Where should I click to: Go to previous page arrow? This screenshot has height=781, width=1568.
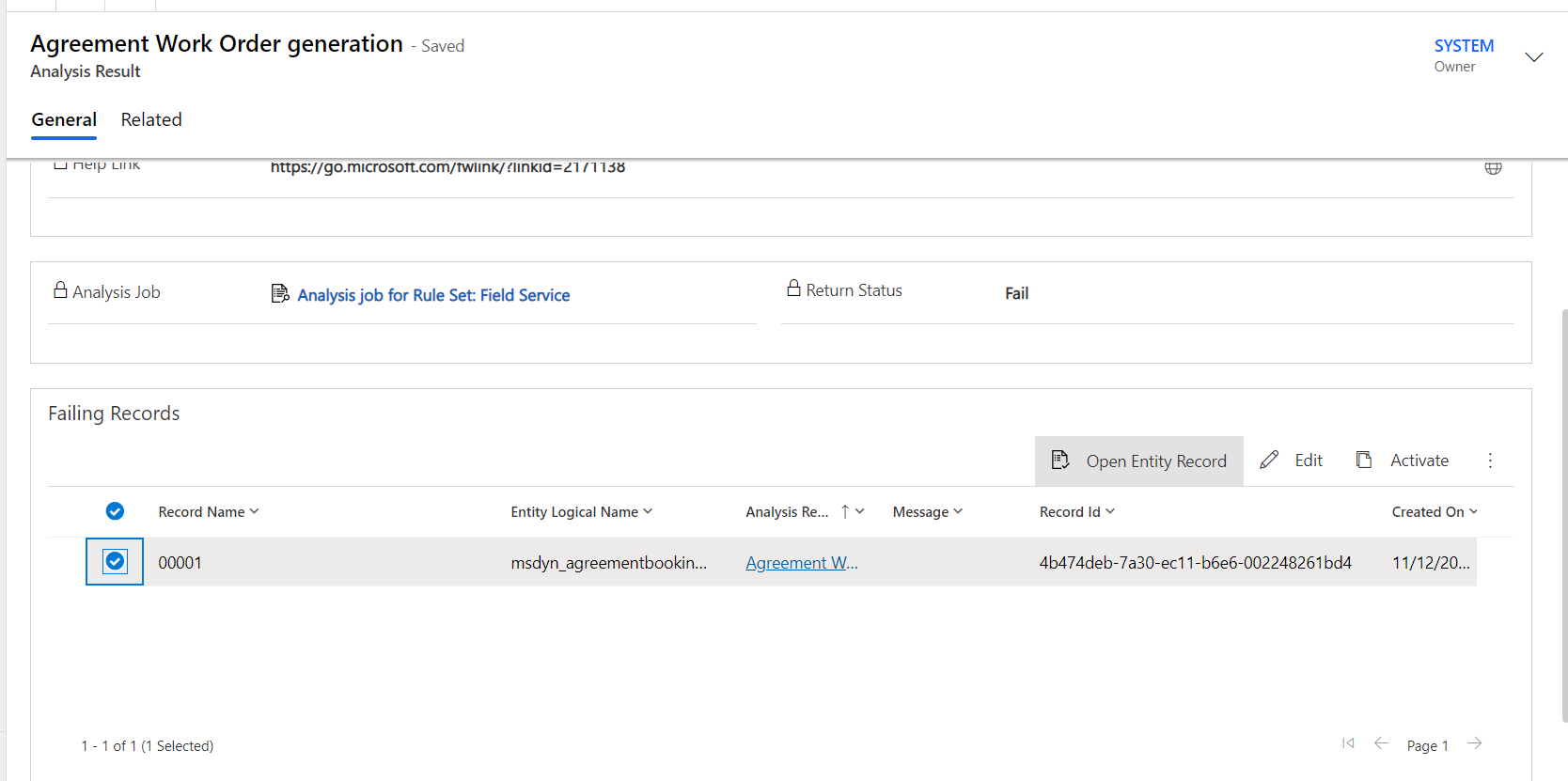tap(1381, 743)
